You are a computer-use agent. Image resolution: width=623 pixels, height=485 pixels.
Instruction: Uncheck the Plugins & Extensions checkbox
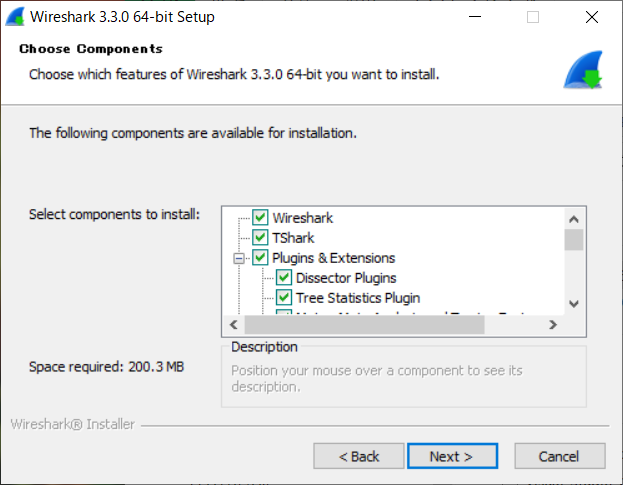tap(260, 258)
